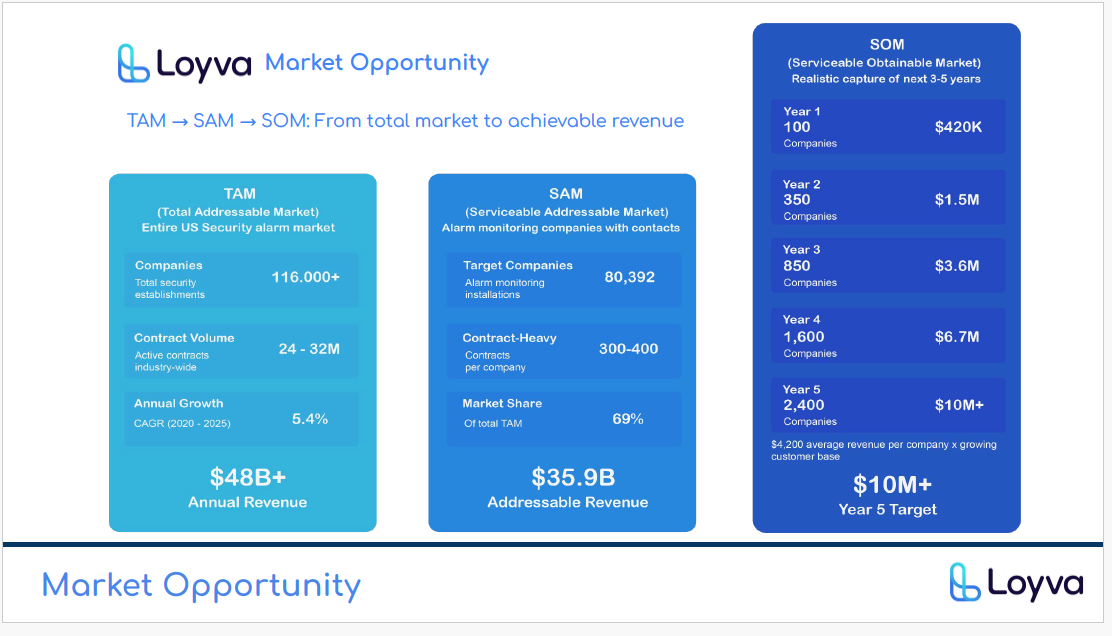Screen dimensions: 1112x636
Task: Click the '80,392' value
Action: [x=630, y=277]
